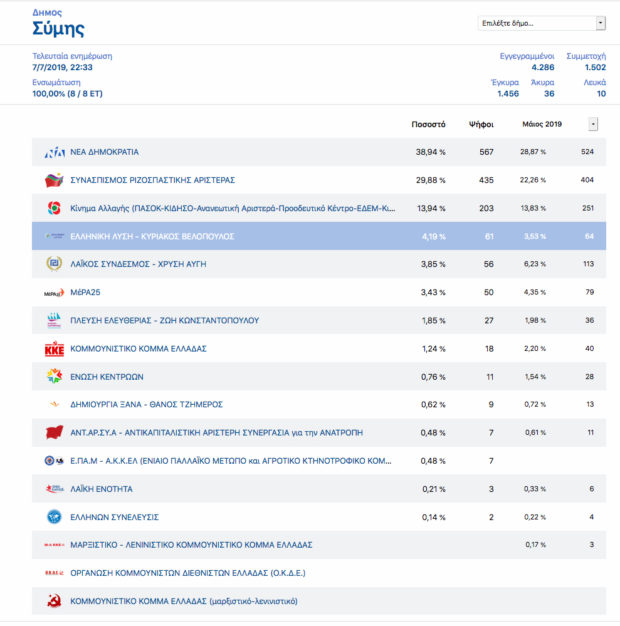Open ΜέΡΑ25 party name link
This screenshot has width=620, height=626.
click(x=85, y=292)
